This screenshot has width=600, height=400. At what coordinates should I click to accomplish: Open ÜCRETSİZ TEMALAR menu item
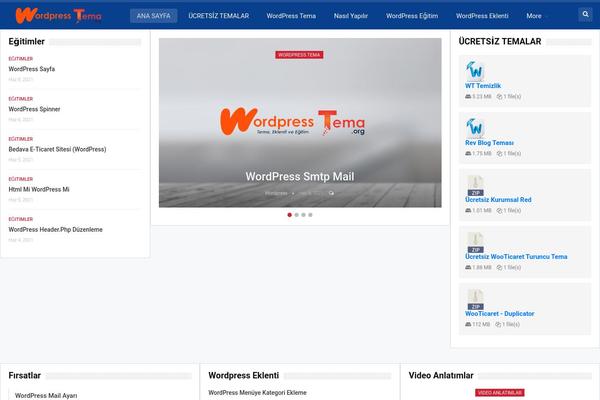pos(218,16)
